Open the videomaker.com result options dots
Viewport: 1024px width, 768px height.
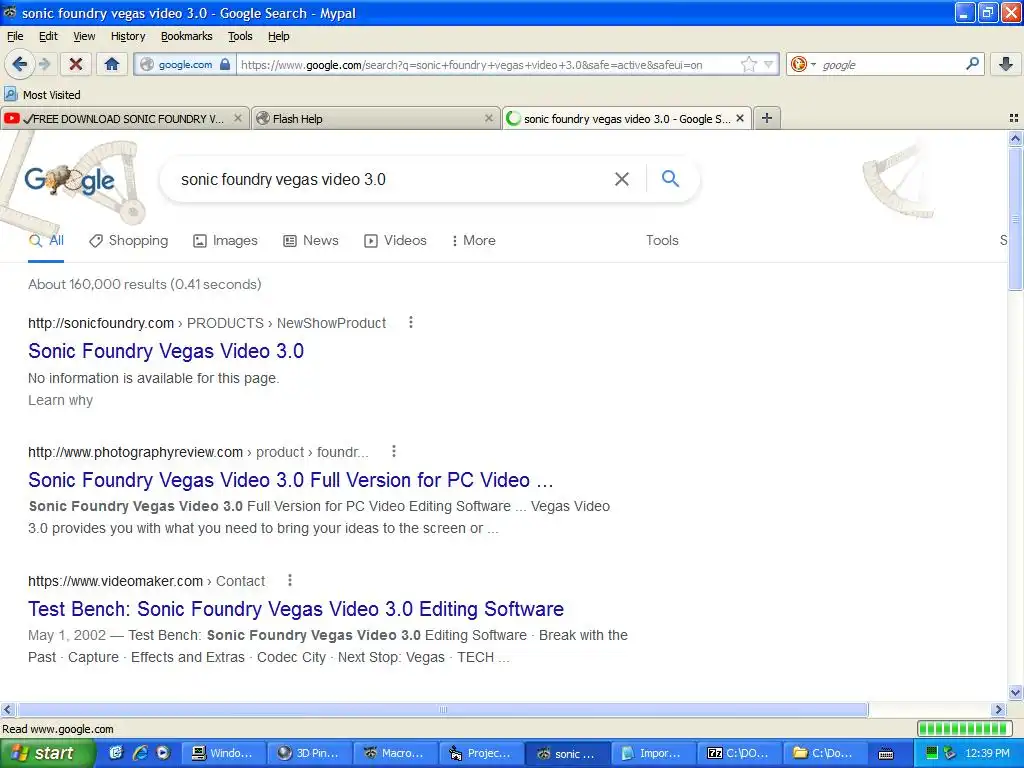pos(290,580)
